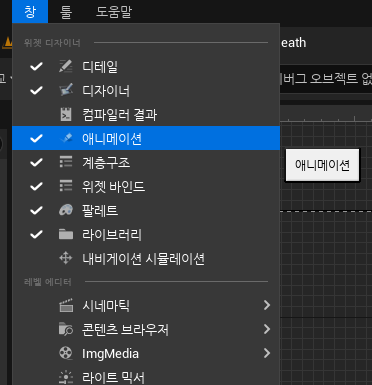Uncheck the 팔레트 panel checkmark
The image size is (372, 385).
click(36, 210)
